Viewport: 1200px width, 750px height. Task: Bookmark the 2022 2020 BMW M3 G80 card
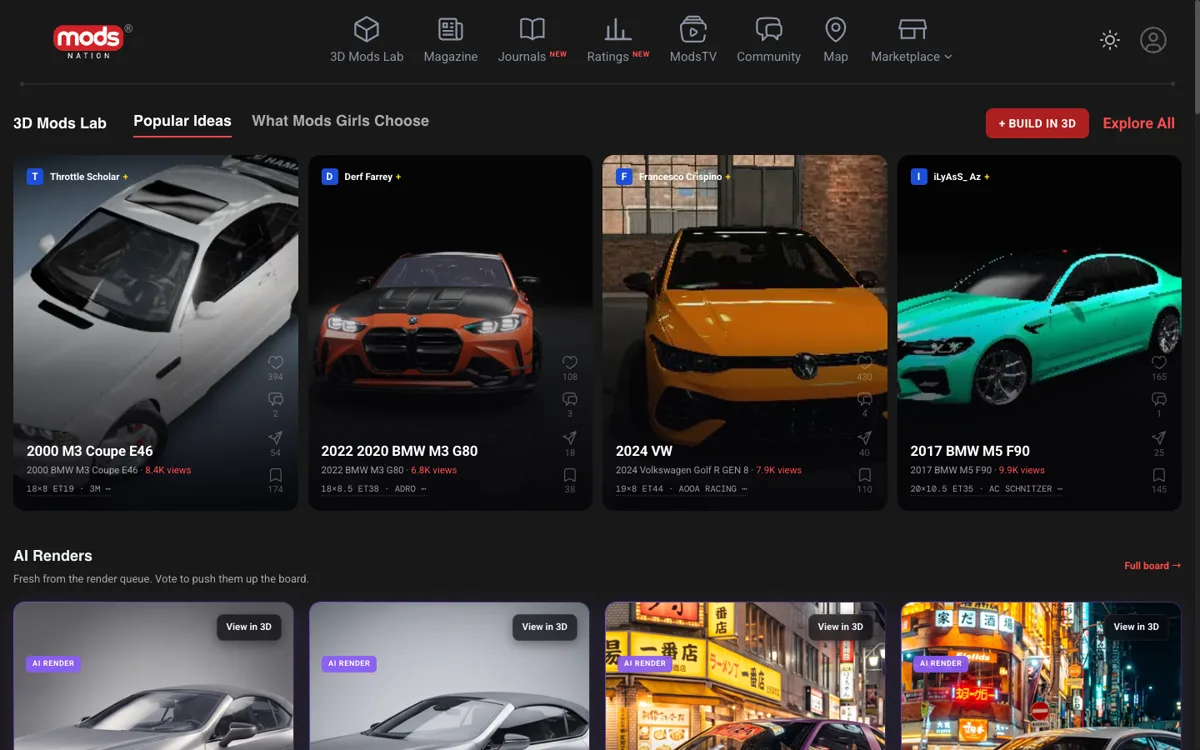coord(570,475)
